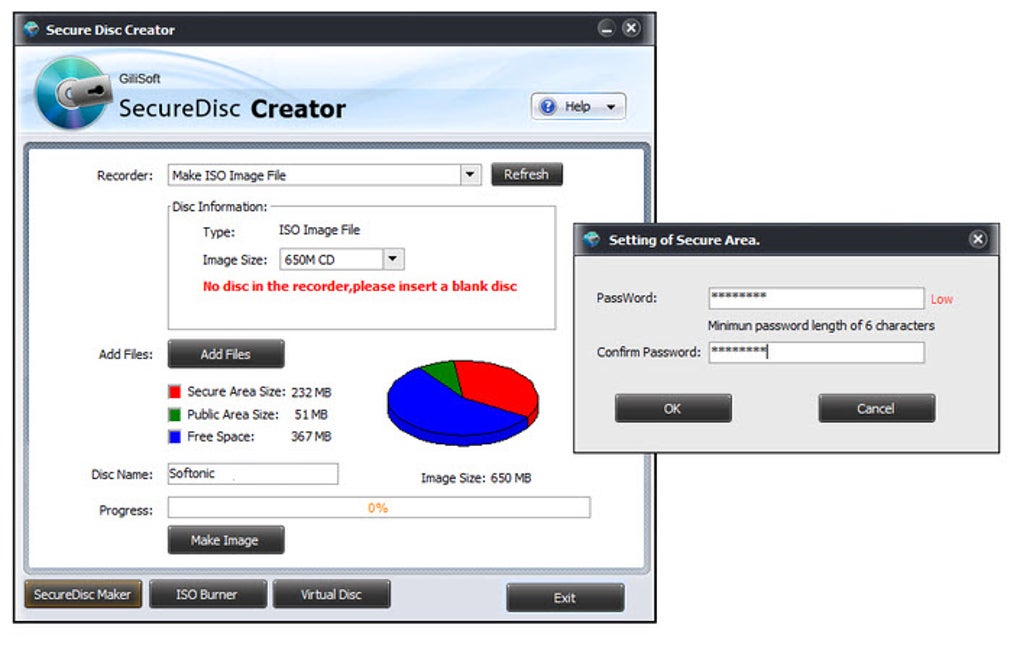Click the blue question mark Help icon

(x=548, y=106)
